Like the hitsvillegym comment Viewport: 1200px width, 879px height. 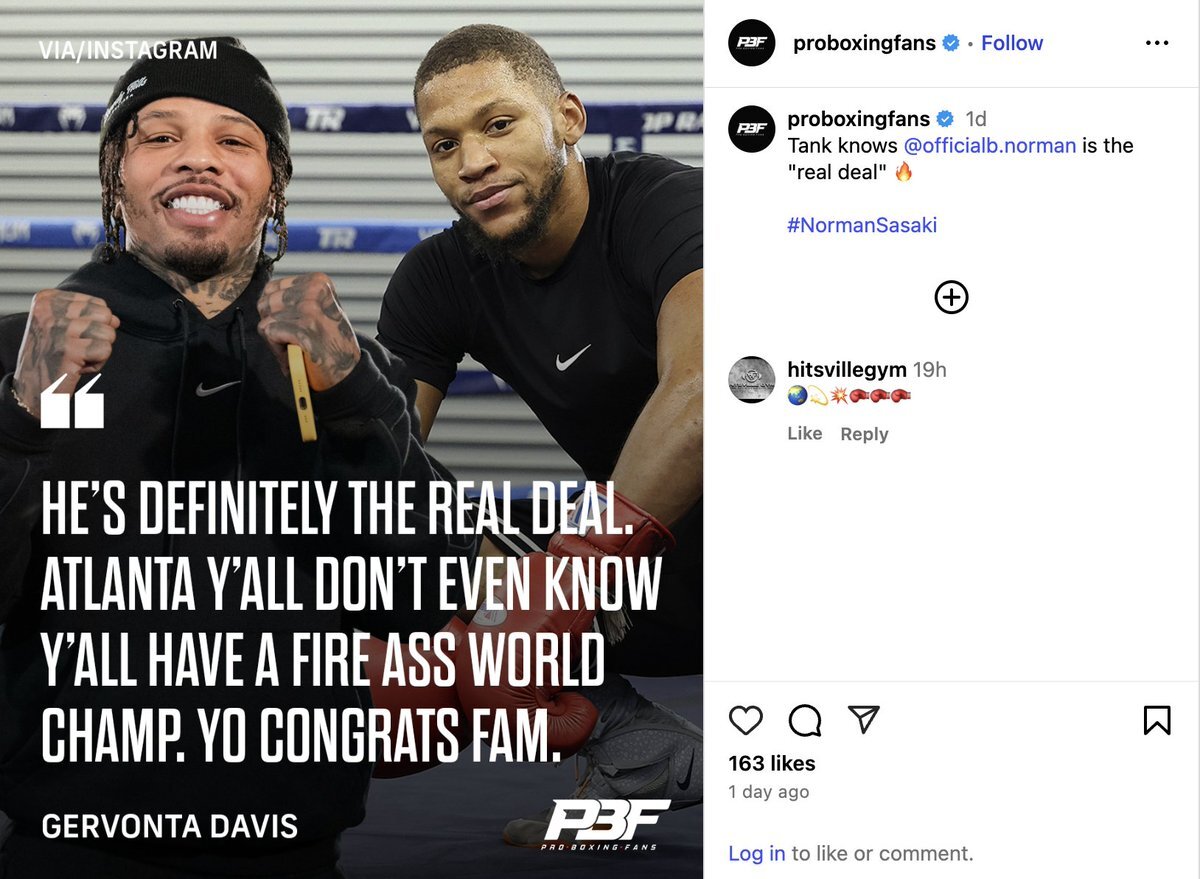[x=804, y=433]
